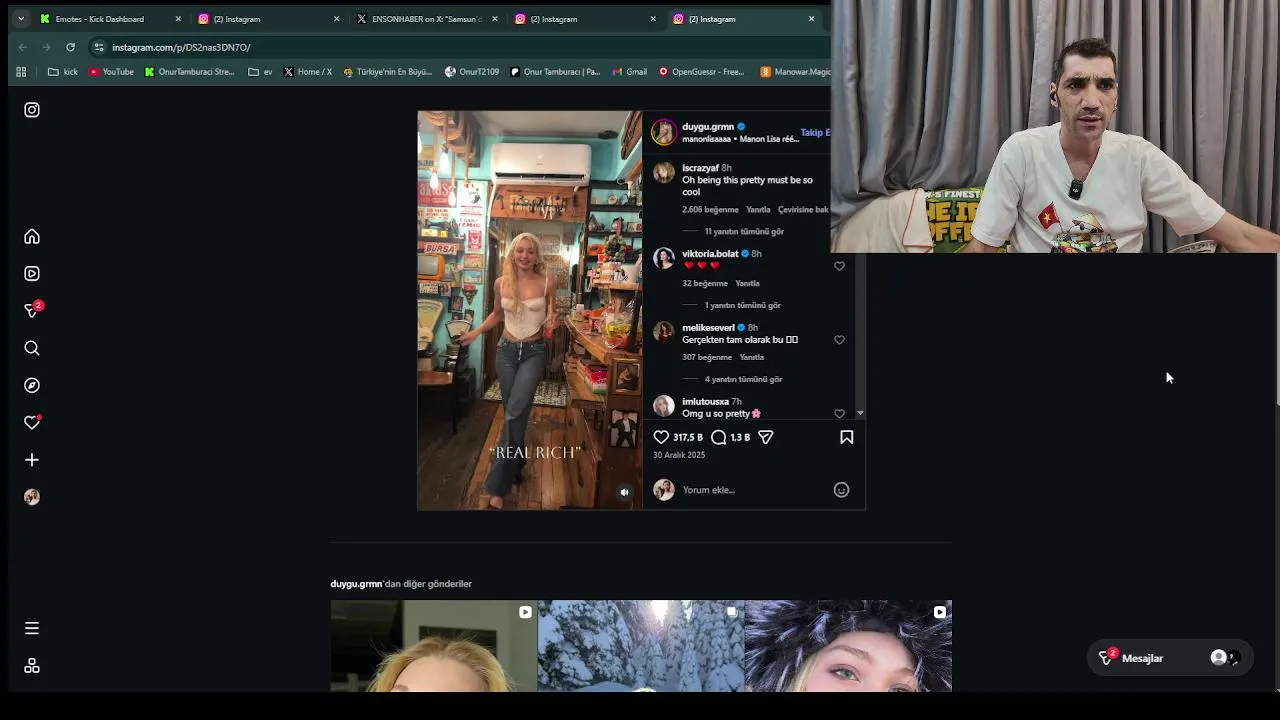The image size is (1280, 720).
Task: Follow duygu.grmn with Takip Et
Action: coord(815,133)
